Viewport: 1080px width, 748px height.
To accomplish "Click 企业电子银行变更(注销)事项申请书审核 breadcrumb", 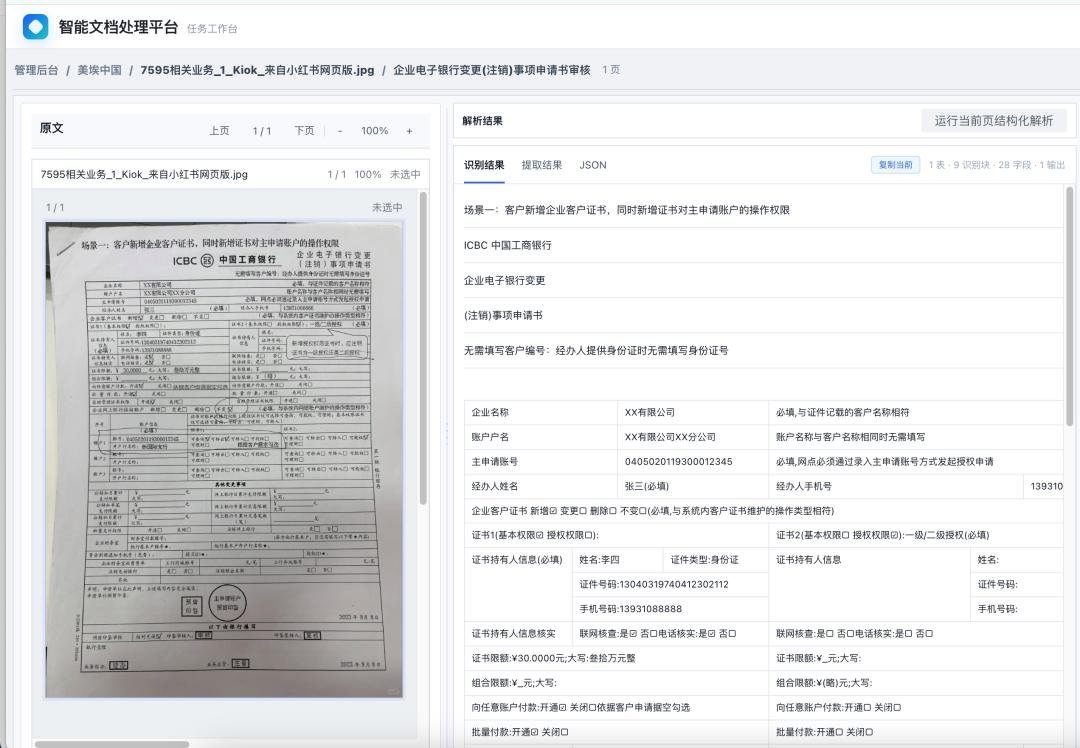I will [x=492, y=70].
